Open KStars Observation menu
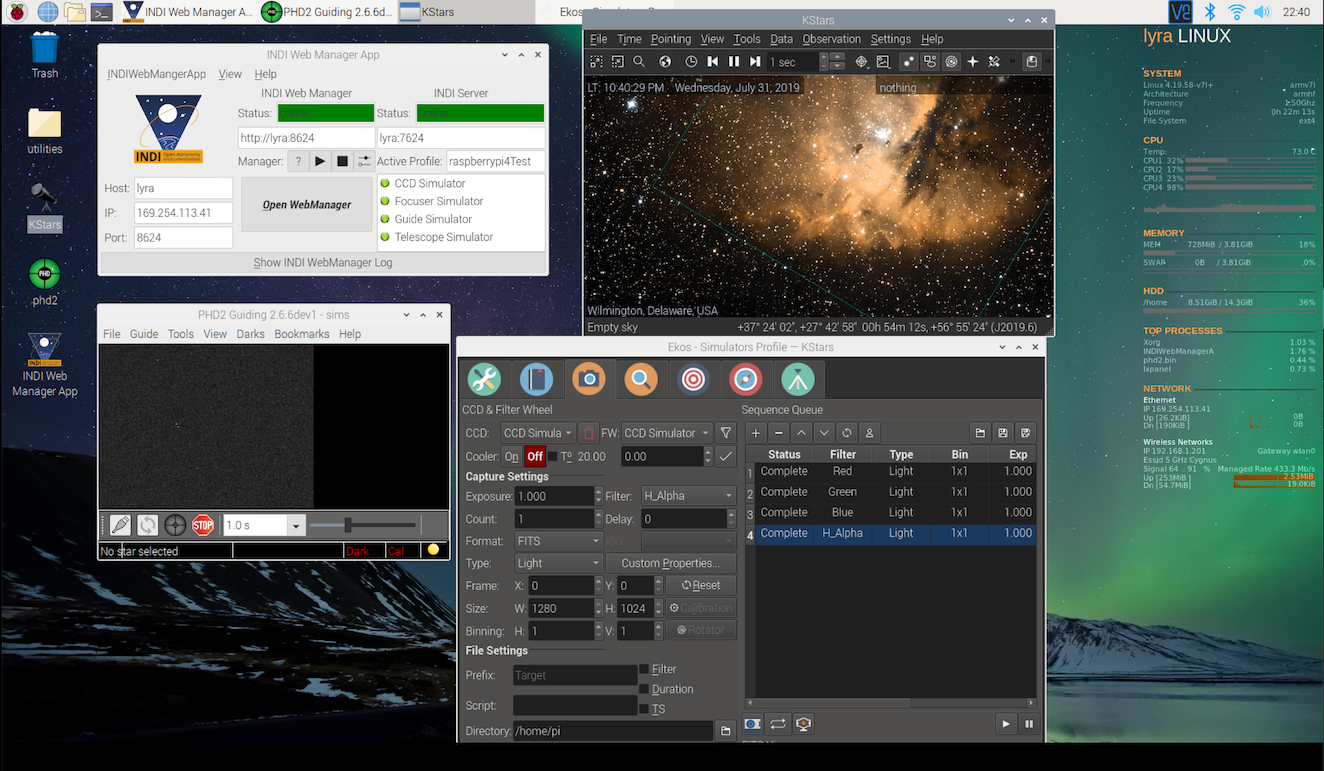The width and height of the screenshot is (1324, 771). click(831, 39)
